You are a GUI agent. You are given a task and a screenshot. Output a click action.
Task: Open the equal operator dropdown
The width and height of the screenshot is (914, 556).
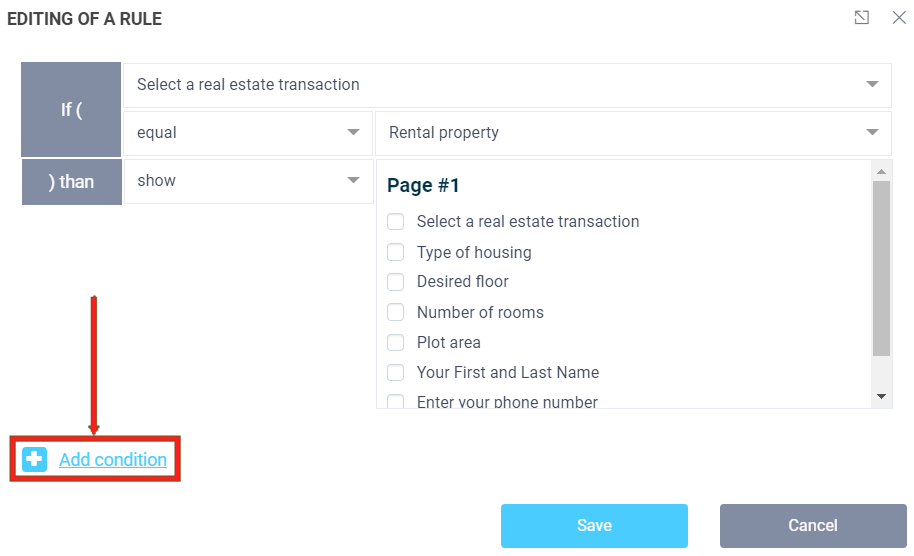click(x=247, y=133)
